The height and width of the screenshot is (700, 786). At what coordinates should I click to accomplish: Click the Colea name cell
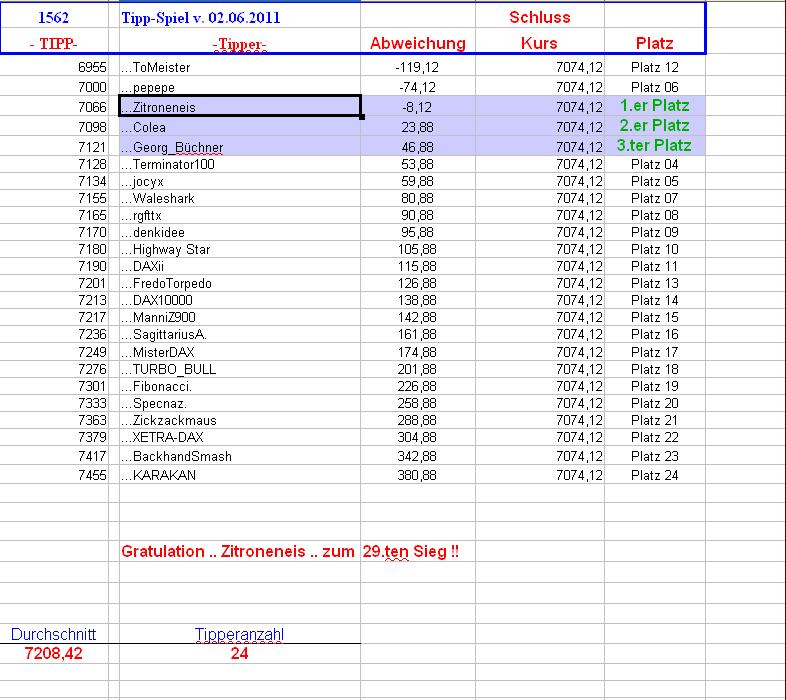coord(240,127)
